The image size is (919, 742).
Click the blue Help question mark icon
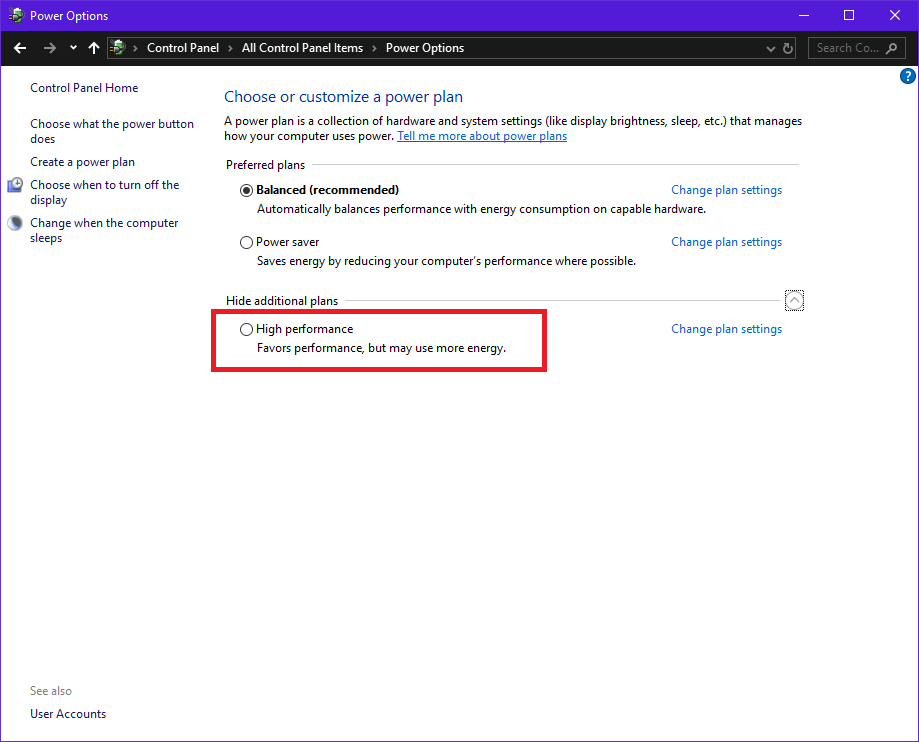pos(908,76)
